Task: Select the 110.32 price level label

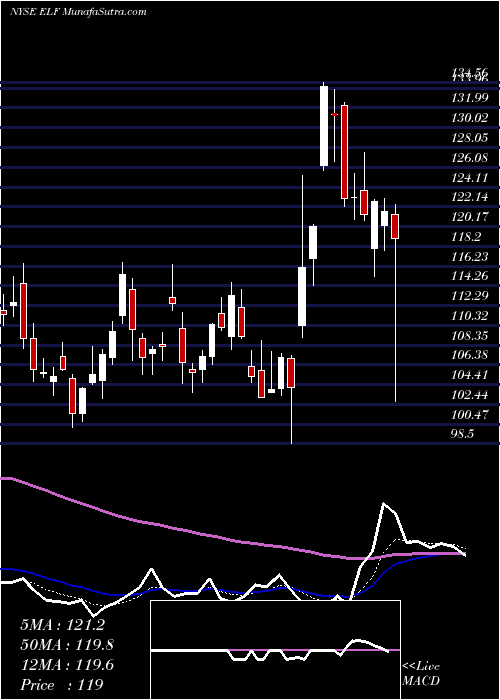Action: [469, 316]
